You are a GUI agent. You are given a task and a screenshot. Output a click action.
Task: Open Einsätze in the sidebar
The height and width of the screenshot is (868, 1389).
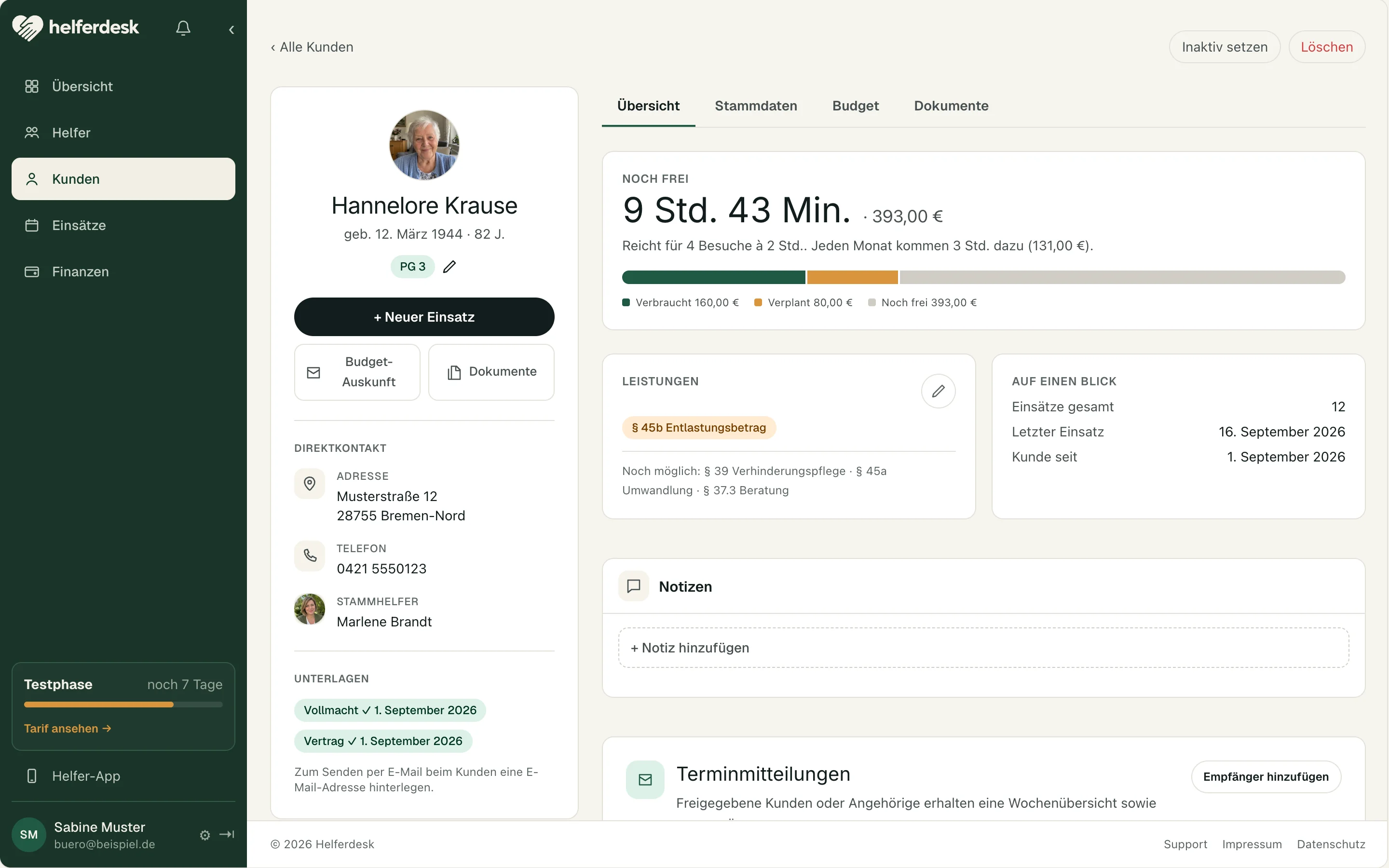click(123, 225)
